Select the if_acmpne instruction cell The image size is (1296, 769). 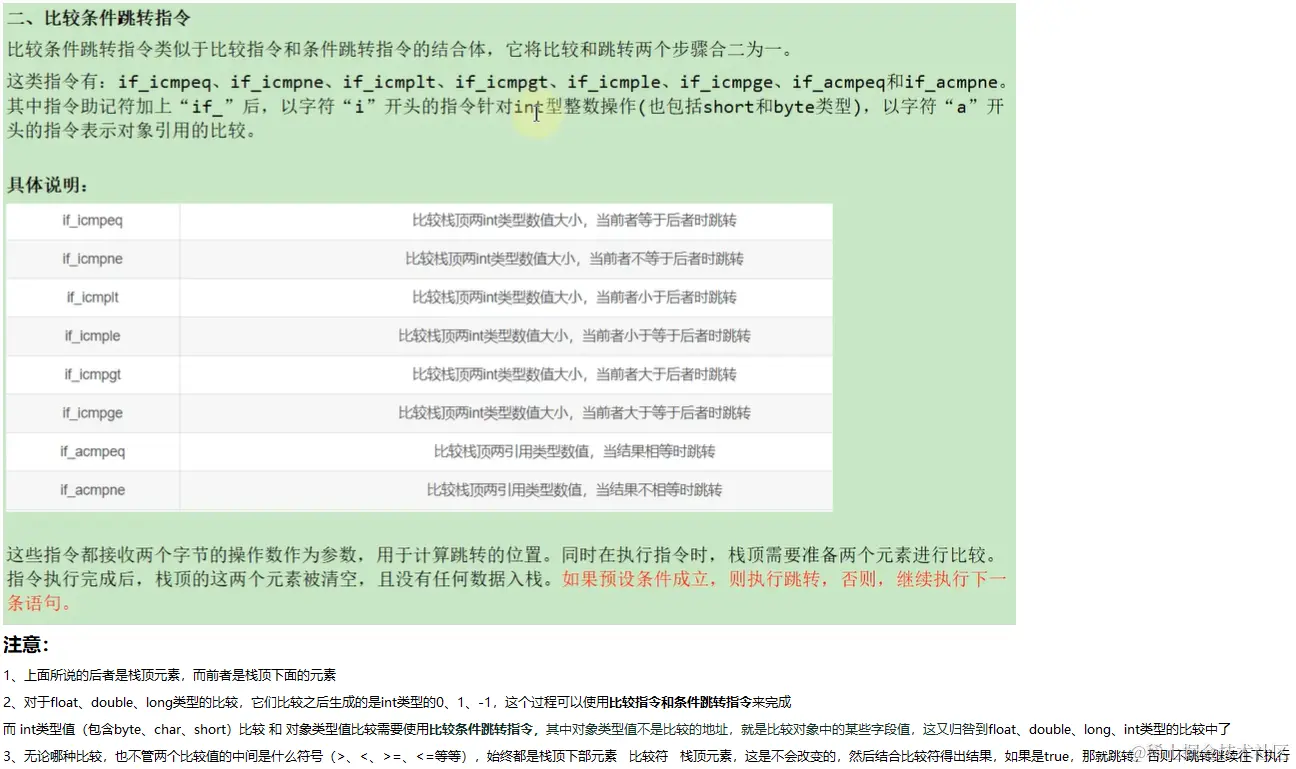click(x=92, y=489)
